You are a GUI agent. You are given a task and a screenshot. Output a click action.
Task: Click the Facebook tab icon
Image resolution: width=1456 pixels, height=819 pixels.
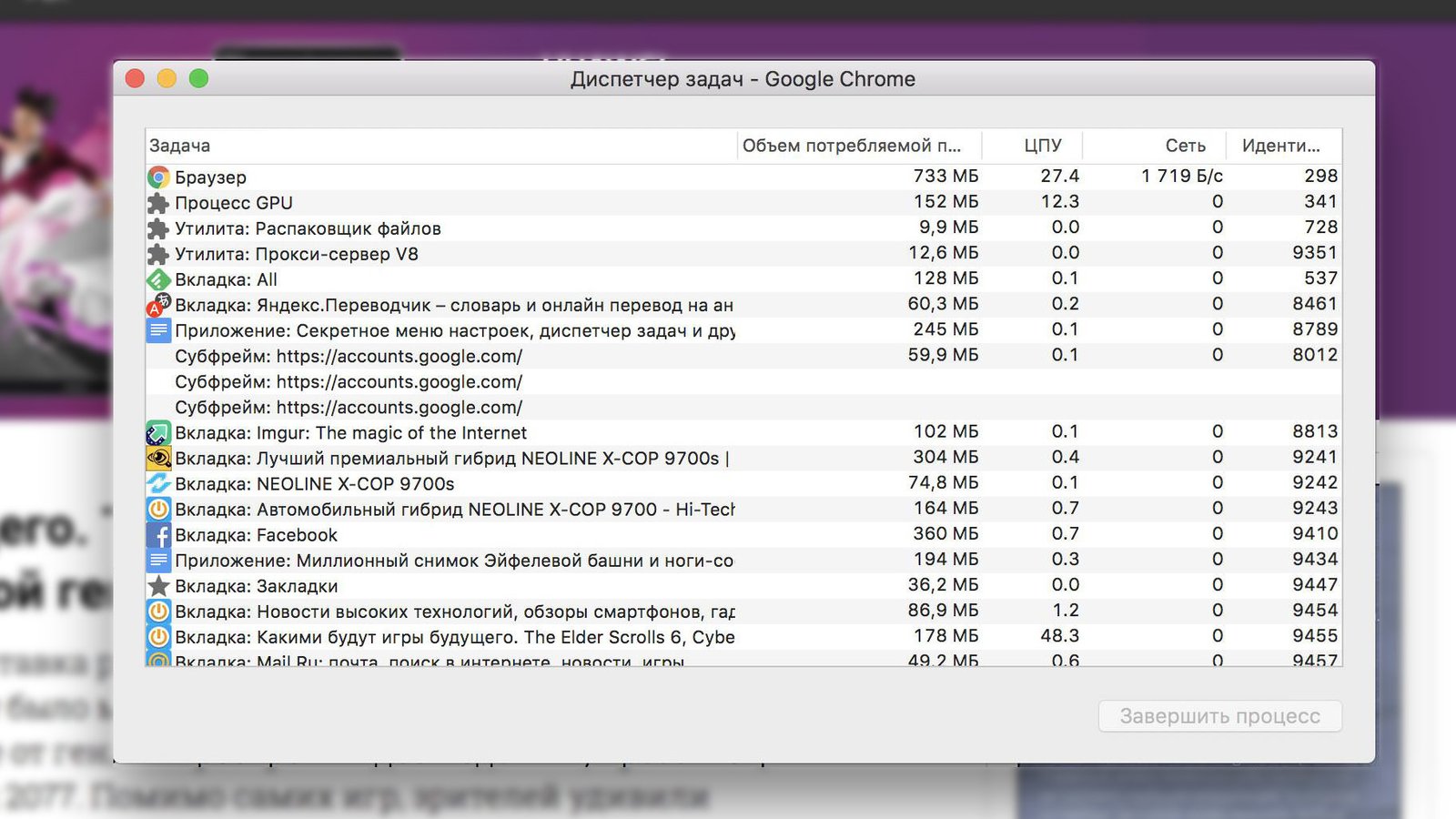click(158, 534)
